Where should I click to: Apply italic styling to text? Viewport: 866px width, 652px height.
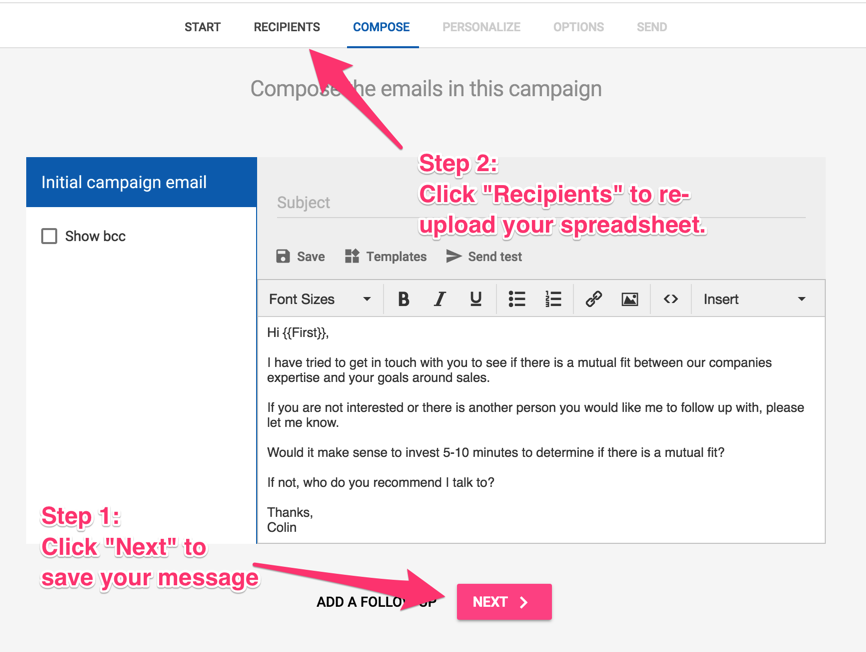click(440, 298)
